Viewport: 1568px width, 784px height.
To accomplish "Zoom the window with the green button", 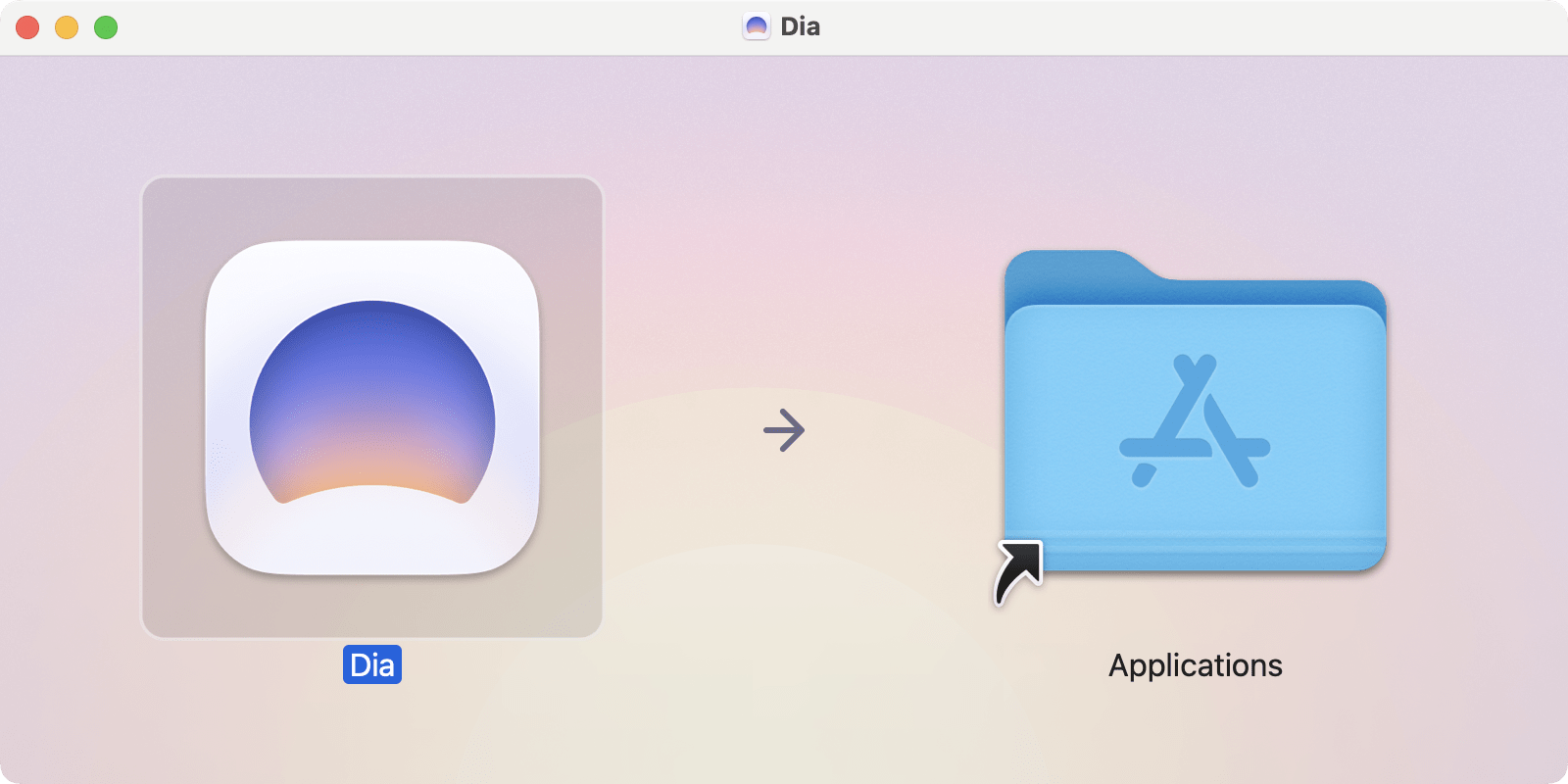I will 106,27.
